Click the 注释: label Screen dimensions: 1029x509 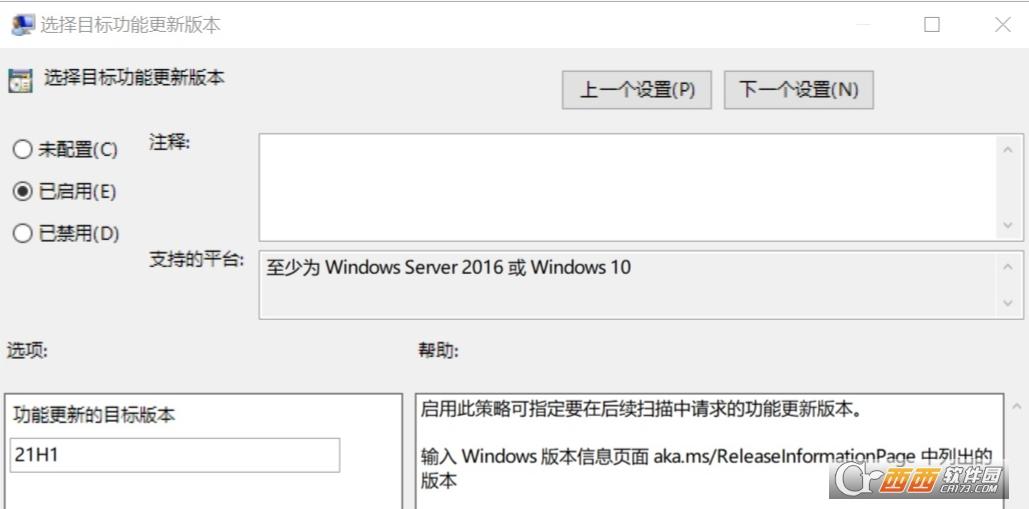(169, 142)
